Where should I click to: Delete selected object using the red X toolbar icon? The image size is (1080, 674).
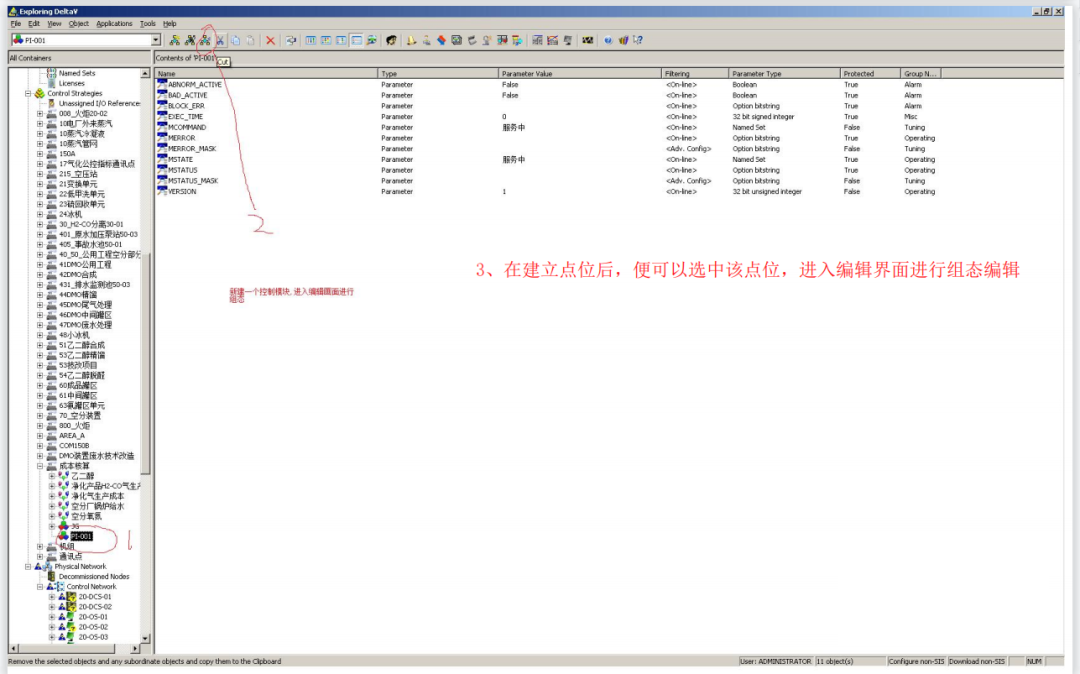[x=271, y=40]
